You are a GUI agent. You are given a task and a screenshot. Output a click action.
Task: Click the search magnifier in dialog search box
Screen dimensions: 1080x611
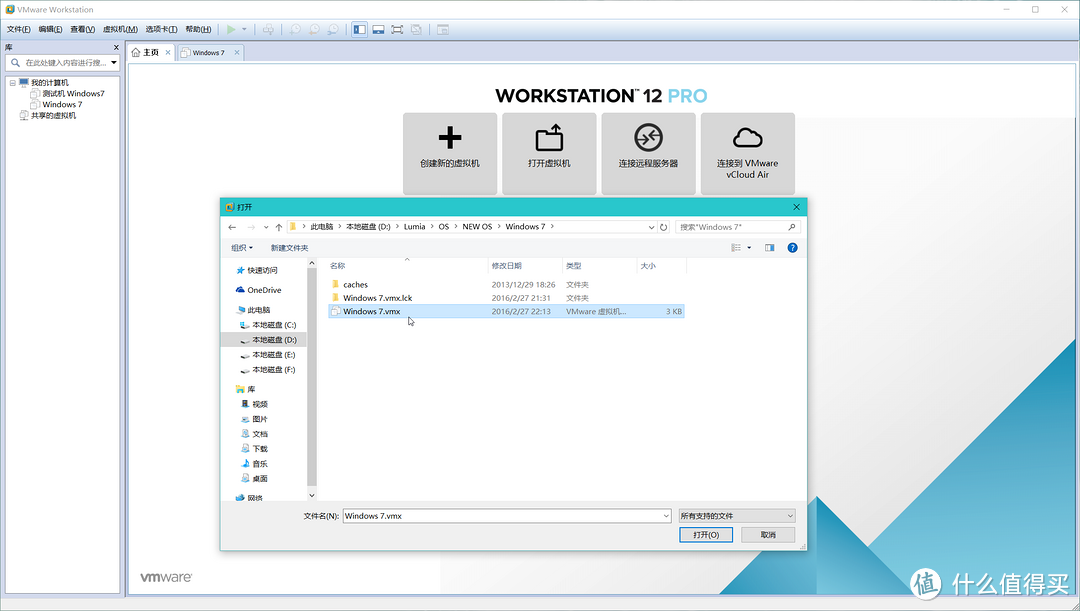(x=791, y=227)
